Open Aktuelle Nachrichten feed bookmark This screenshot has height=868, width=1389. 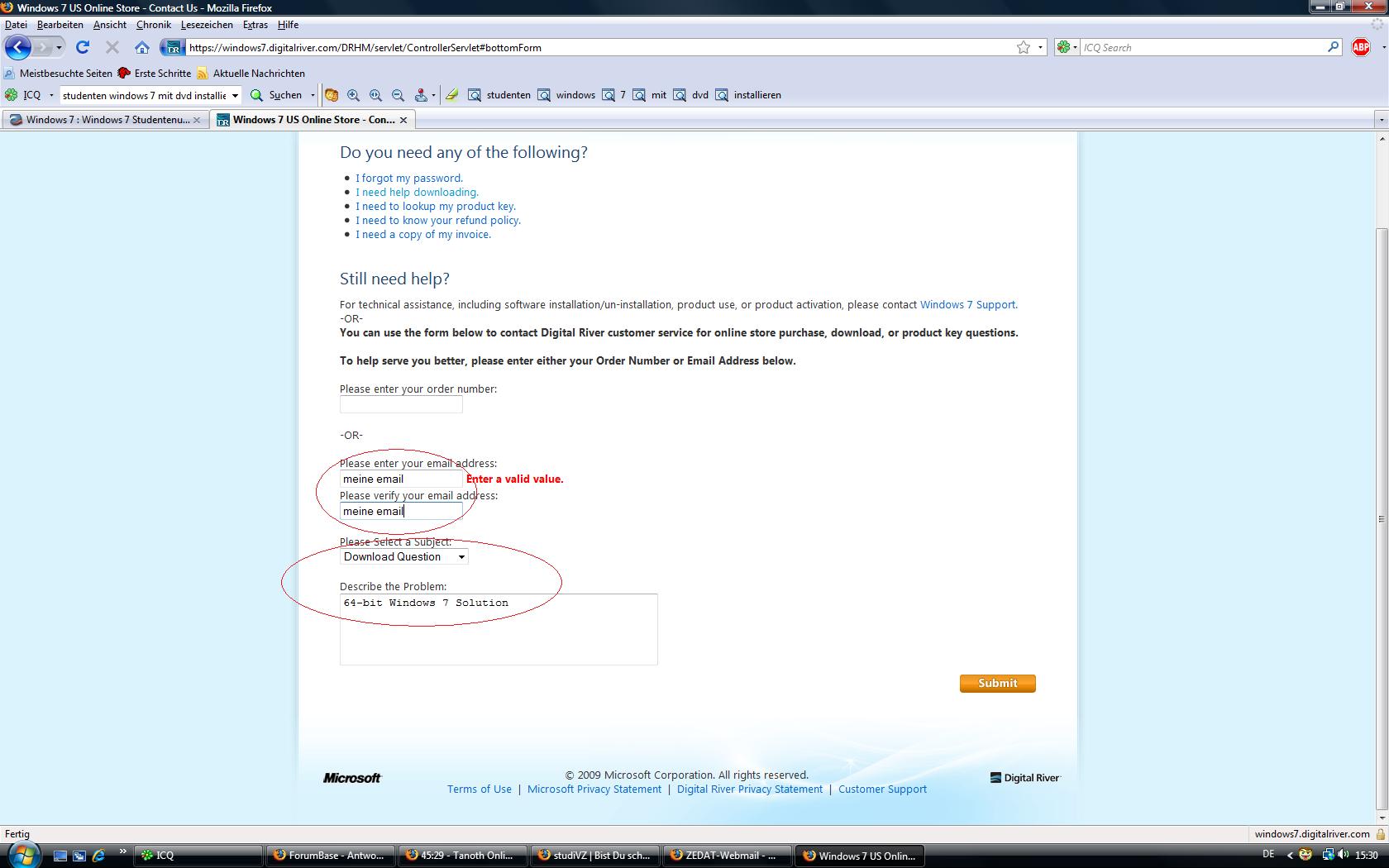point(251,74)
